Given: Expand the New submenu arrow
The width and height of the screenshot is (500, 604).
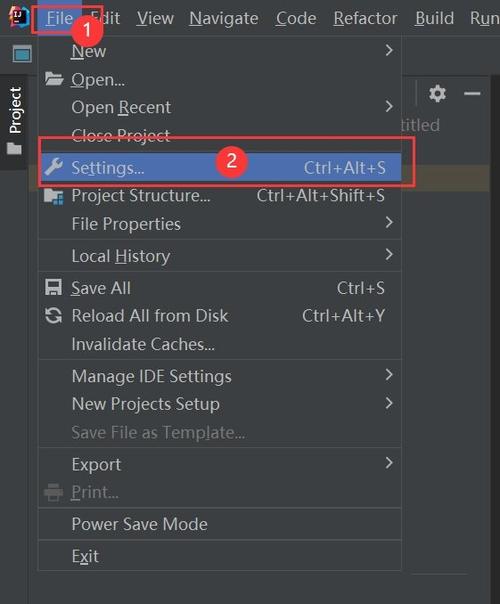Looking at the screenshot, I should tap(389, 50).
